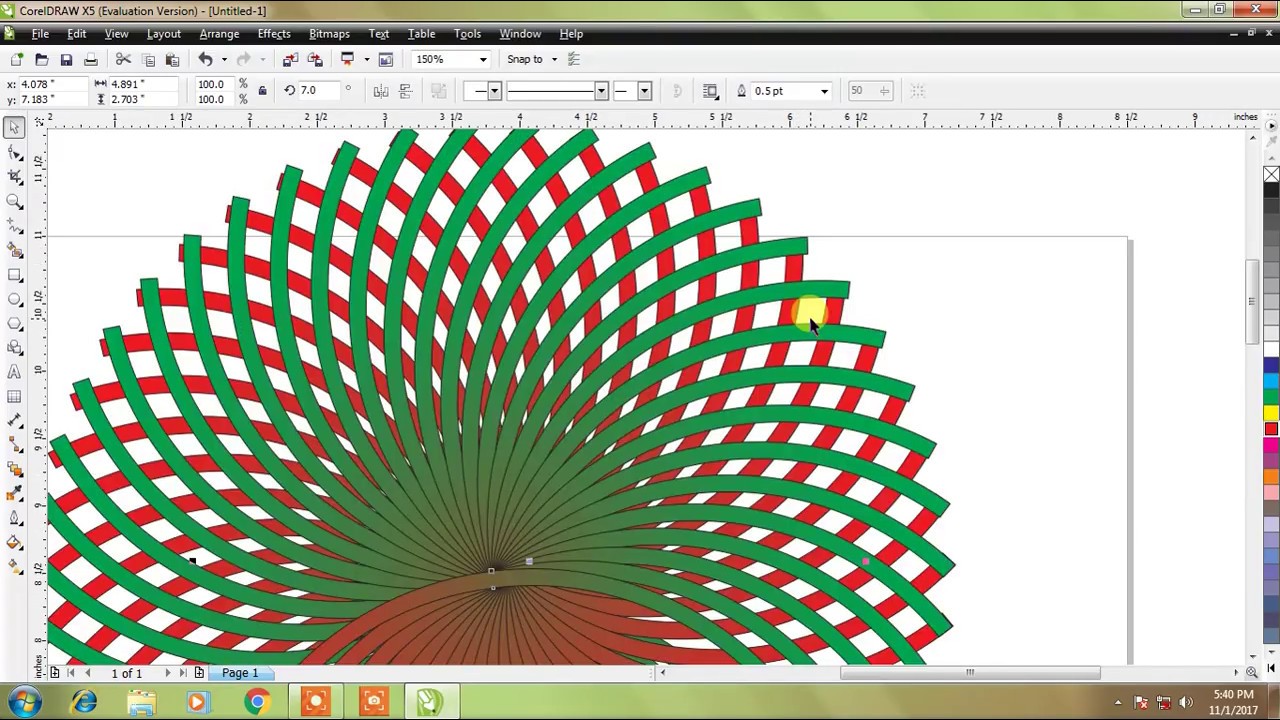Open the Tools menu

tap(467, 34)
